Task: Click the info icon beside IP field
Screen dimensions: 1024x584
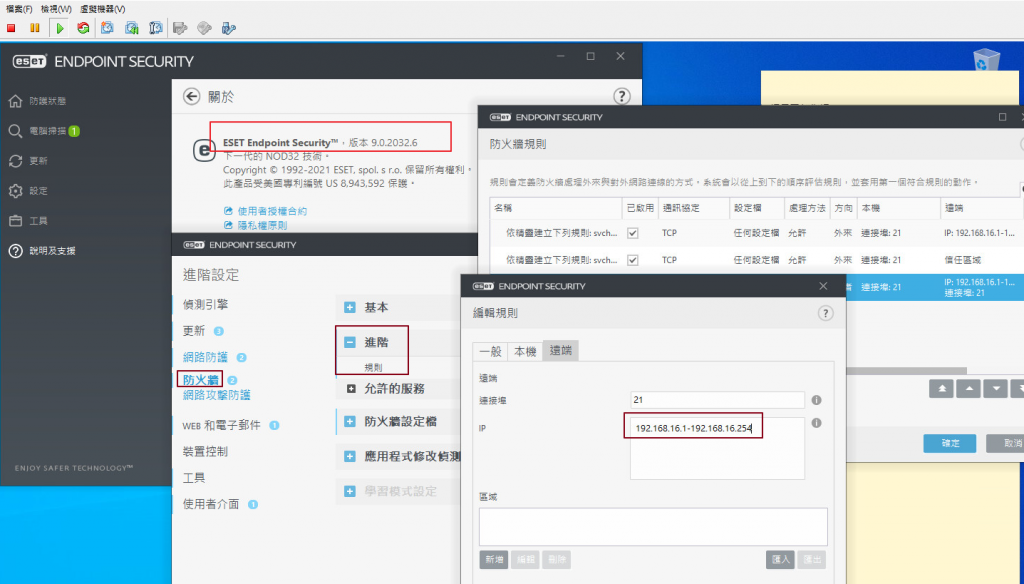Action: (x=816, y=423)
